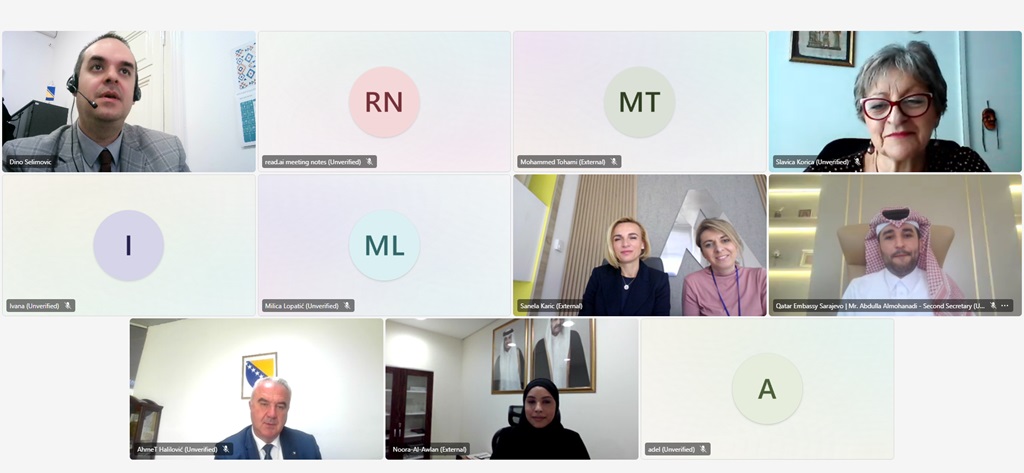Click muted mic icon on Qatar Embassy tile
The width and height of the screenshot is (1024, 473).
(993, 306)
